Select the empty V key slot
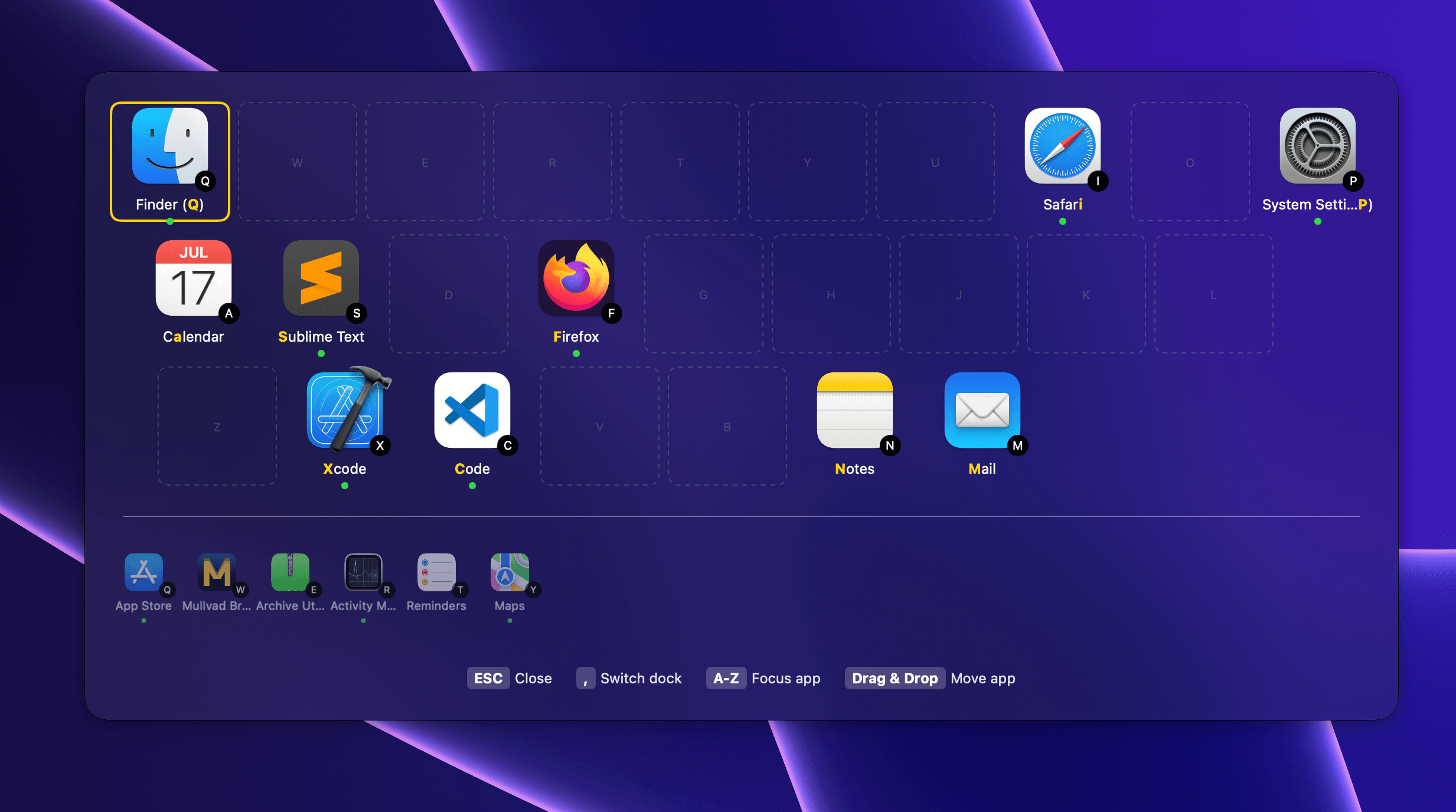This screenshot has height=812, width=1456. click(600, 426)
